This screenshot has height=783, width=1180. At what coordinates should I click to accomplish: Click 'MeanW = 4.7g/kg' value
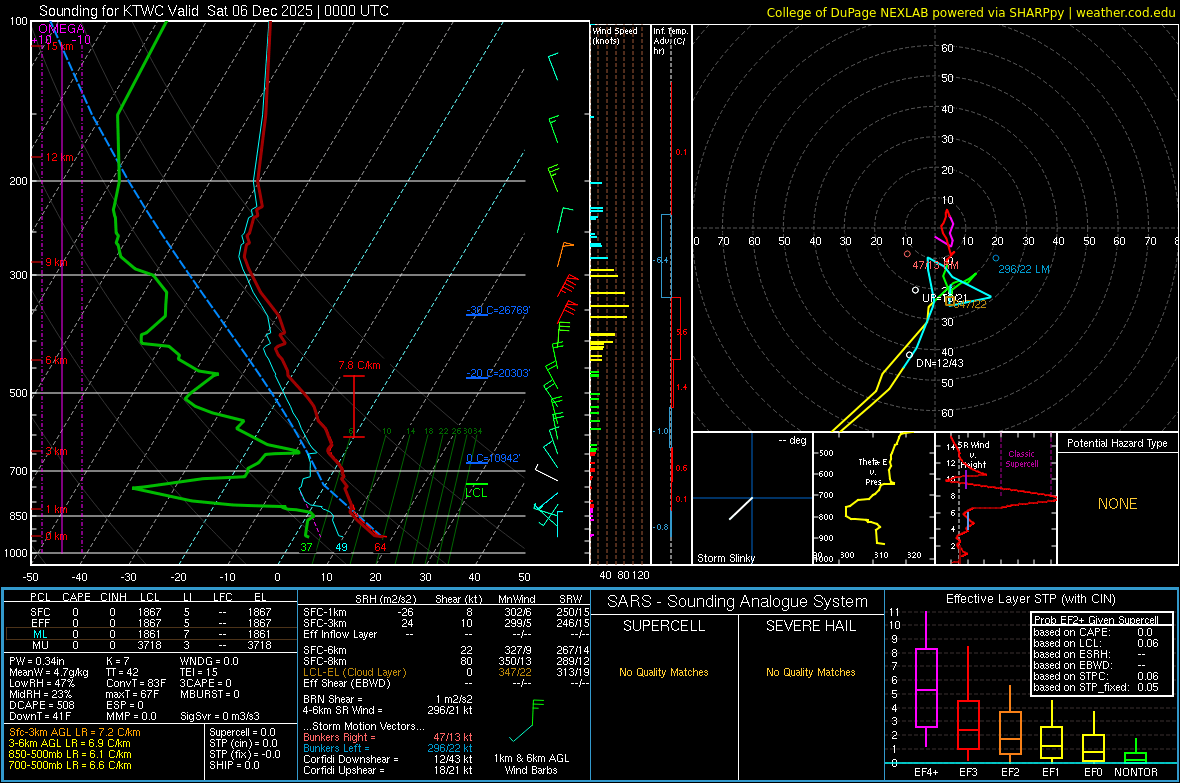click(x=48, y=672)
